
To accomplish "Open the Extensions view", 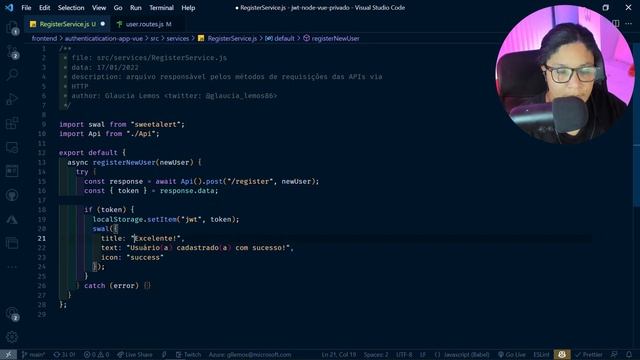I will coord(12,123).
